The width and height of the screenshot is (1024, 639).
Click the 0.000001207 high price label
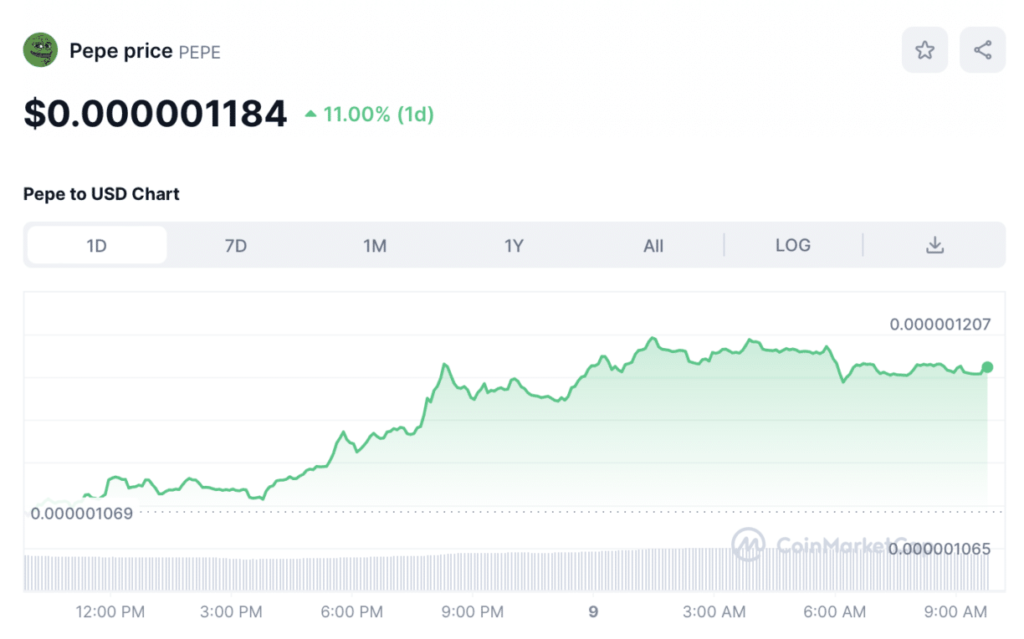click(x=940, y=324)
